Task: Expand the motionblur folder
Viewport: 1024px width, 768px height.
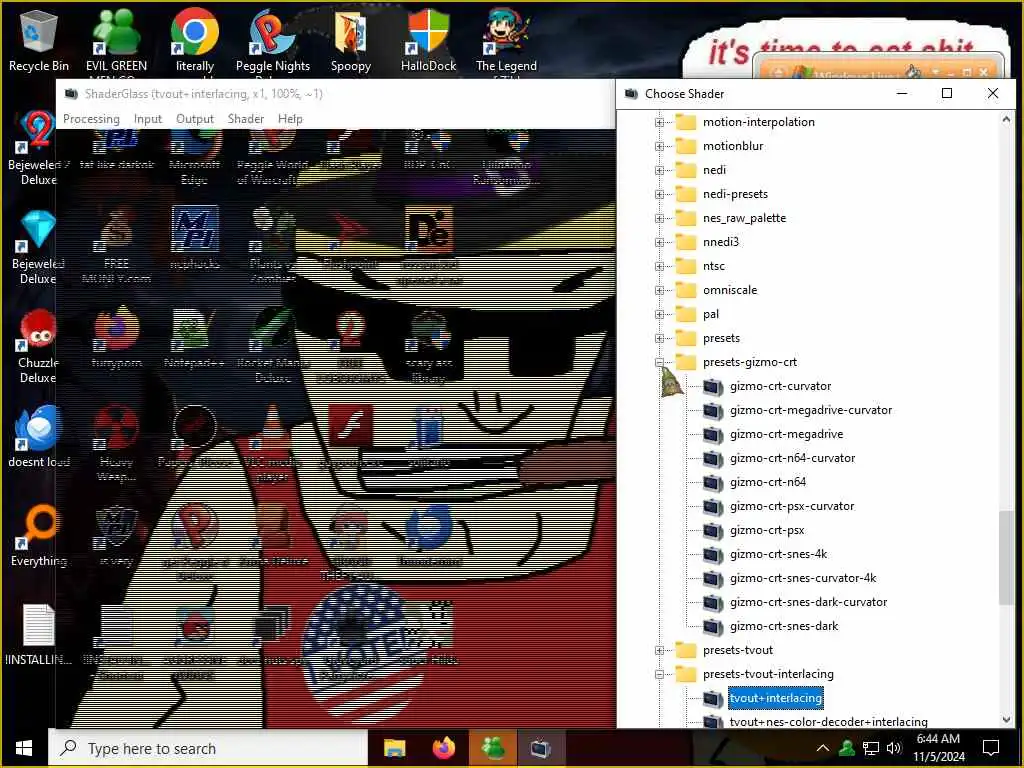Action: click(x=659, y=146)
